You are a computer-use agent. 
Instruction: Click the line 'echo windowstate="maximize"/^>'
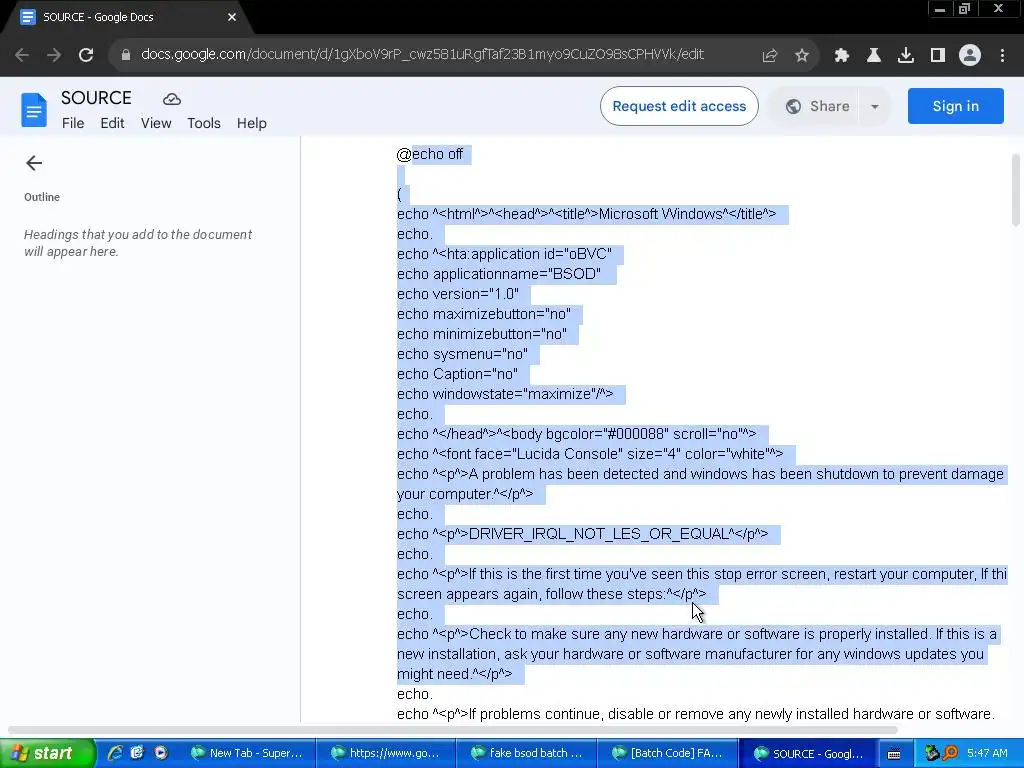[505, 394]
